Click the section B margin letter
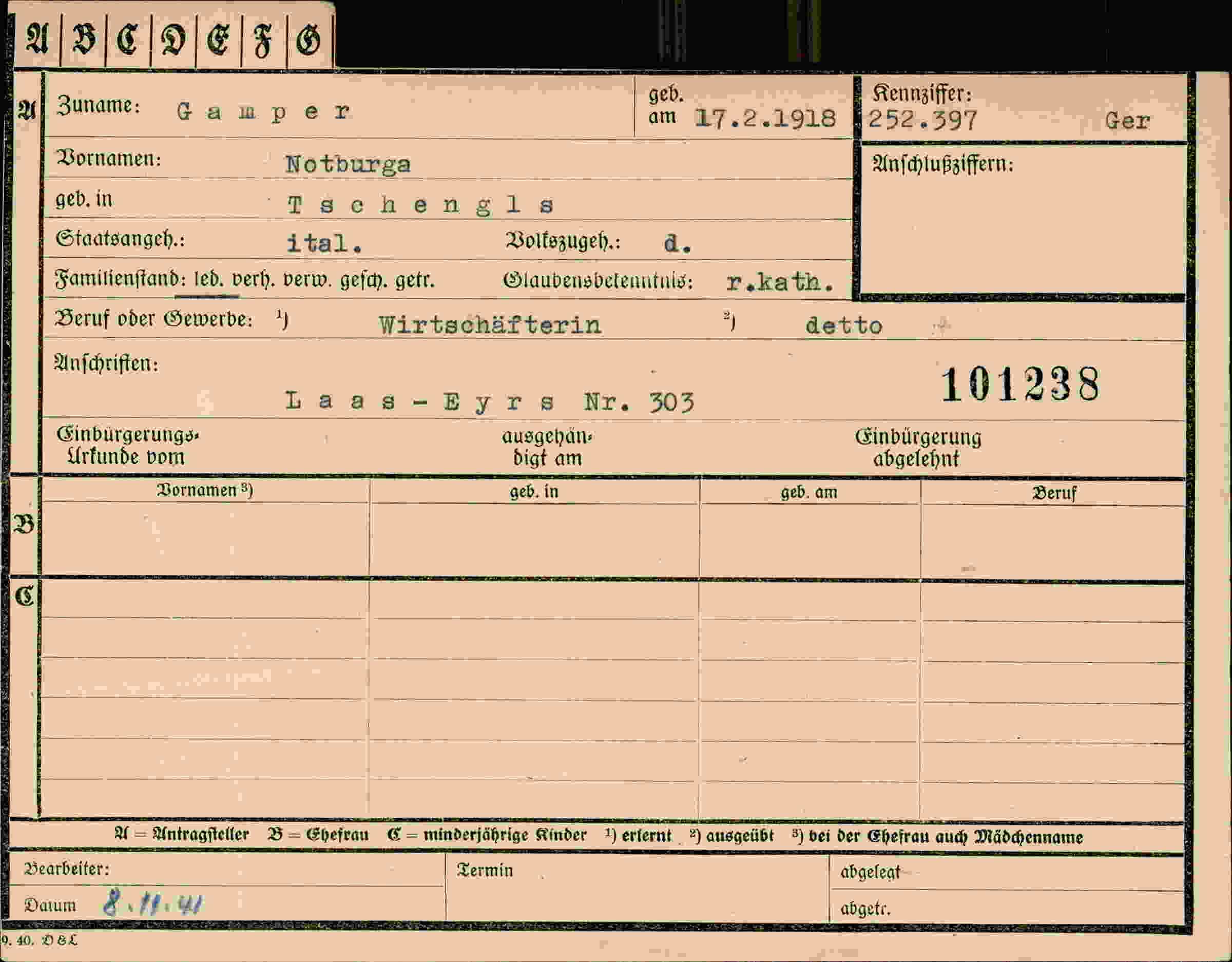 pos(24,525)
